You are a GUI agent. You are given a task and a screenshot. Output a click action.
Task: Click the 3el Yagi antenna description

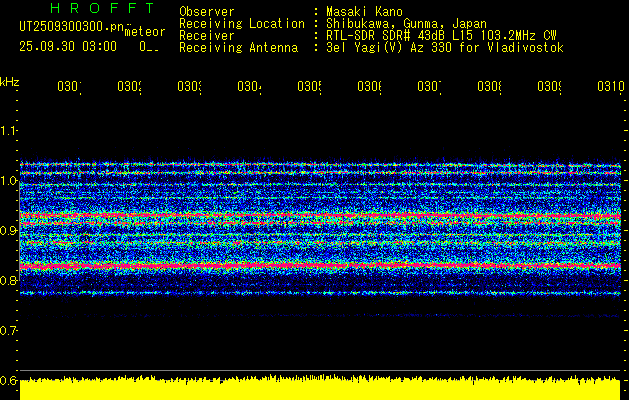pos(445,48)
